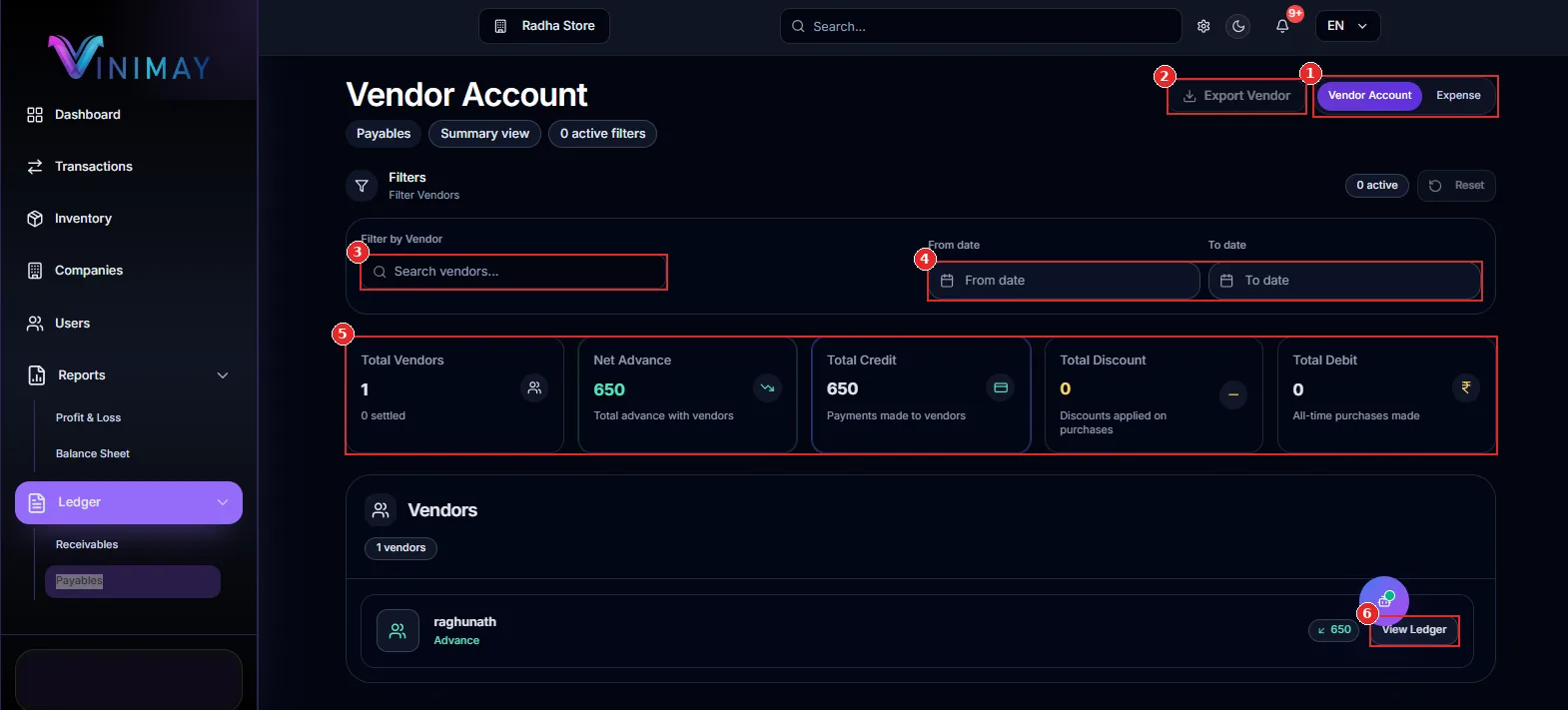Click the Total Debit rupee icon

pos(1466,387)
